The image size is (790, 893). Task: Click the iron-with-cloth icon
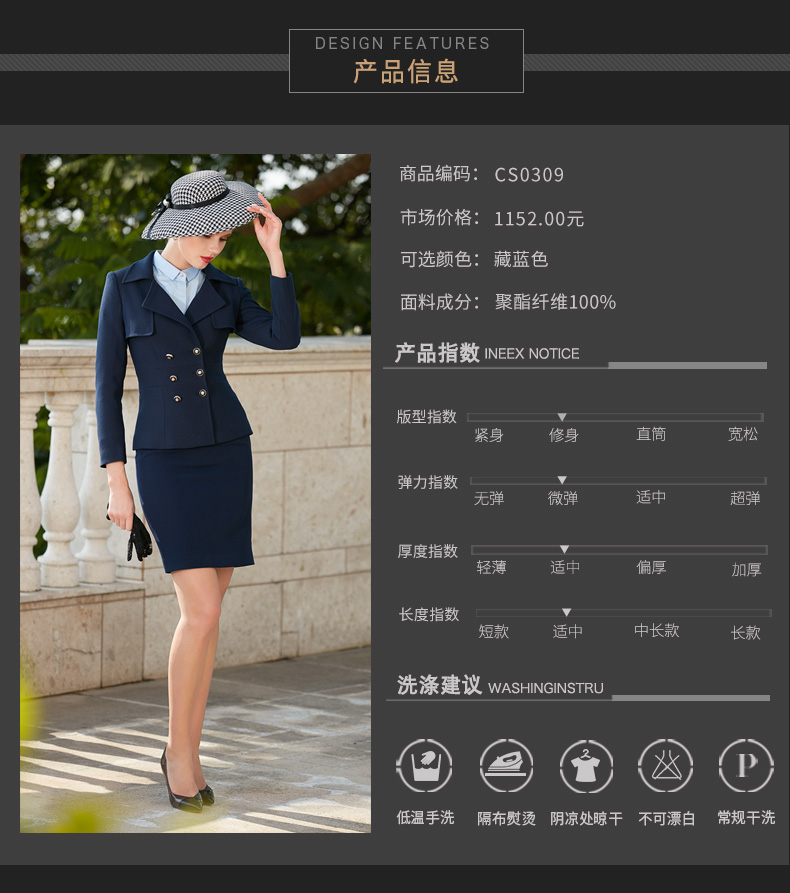[506, 766]
